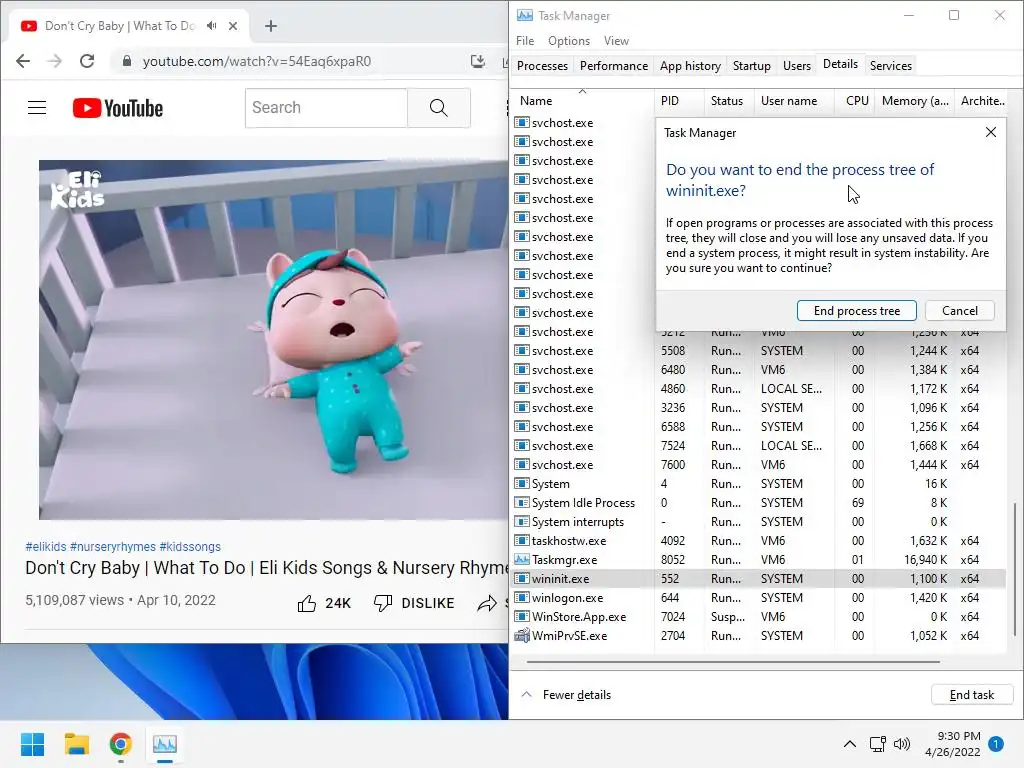The image size is (1024, 768).
Task: Focus the YouTube Search field
Action: 326,108
